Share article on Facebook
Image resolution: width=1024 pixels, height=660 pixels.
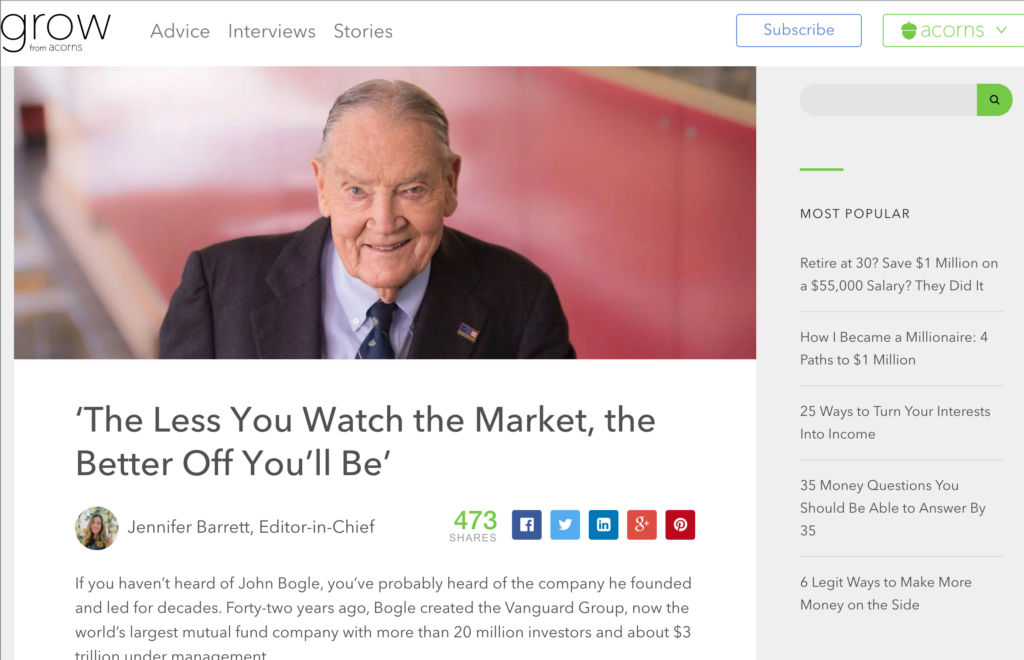[x=526, y=525]
